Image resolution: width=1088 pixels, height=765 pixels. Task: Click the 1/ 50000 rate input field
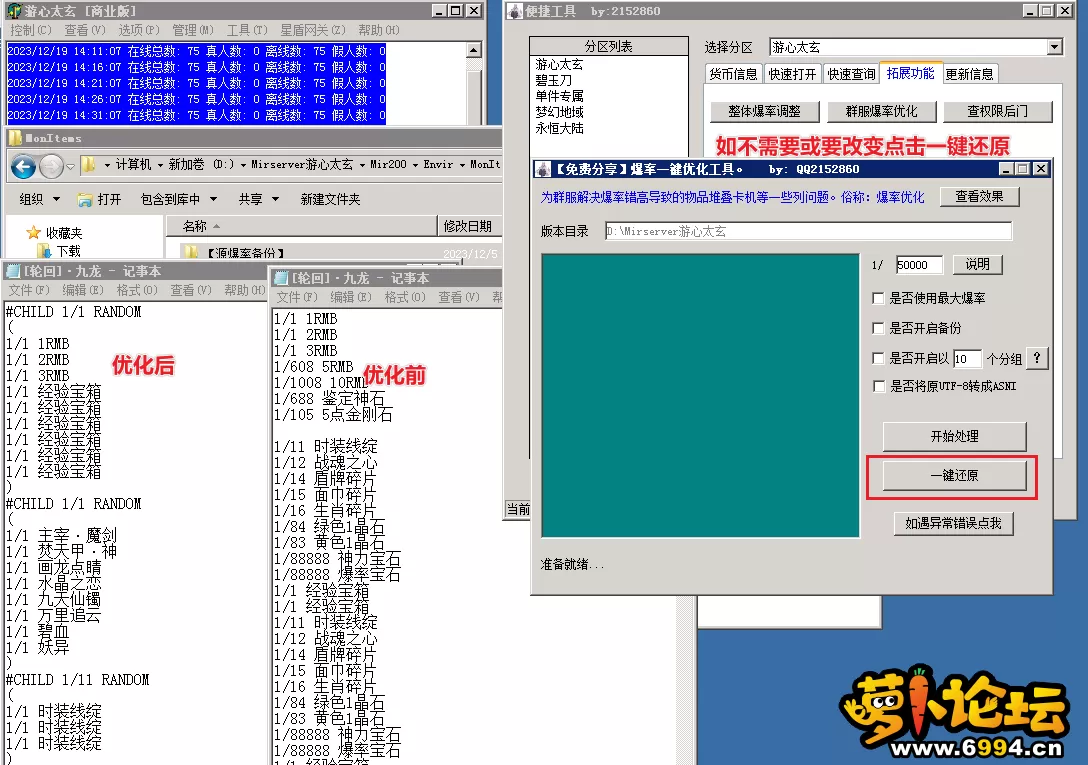click(919, 264)
